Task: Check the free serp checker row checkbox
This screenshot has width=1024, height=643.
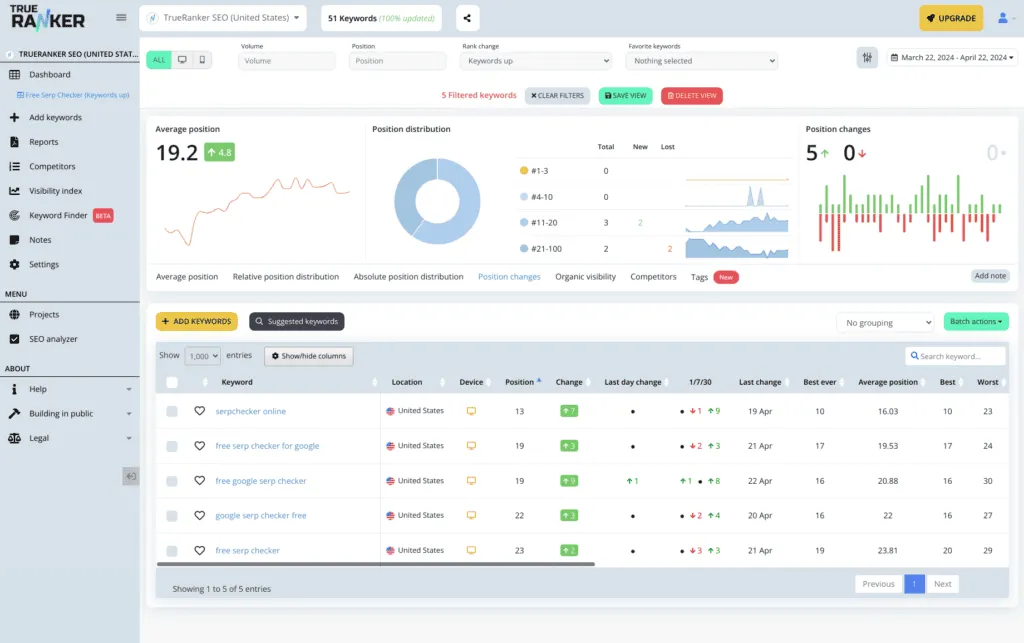Action: 172,550
